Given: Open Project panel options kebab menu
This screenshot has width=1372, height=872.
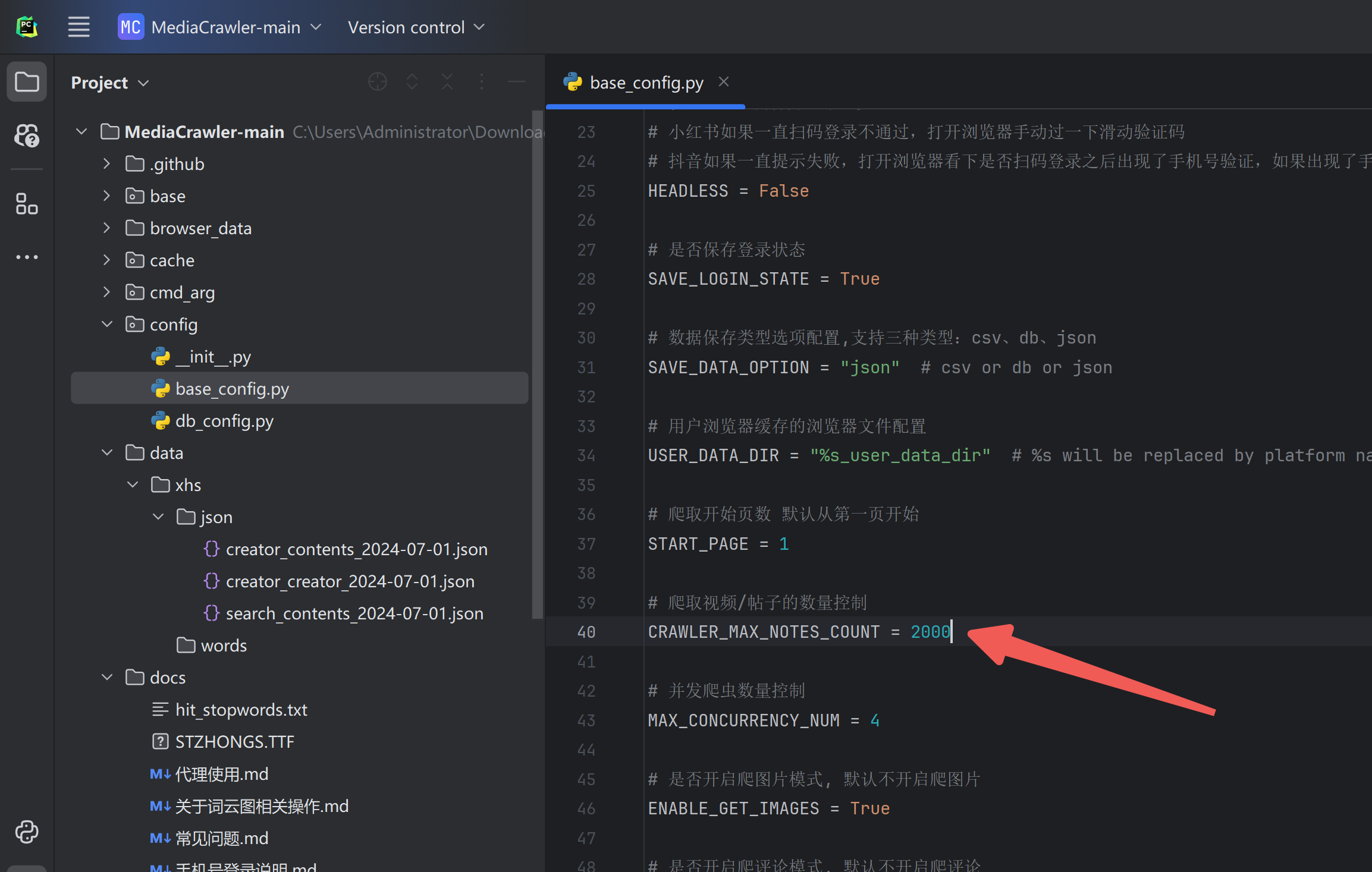Looking at the screenshot, I should tap(482, 82).
